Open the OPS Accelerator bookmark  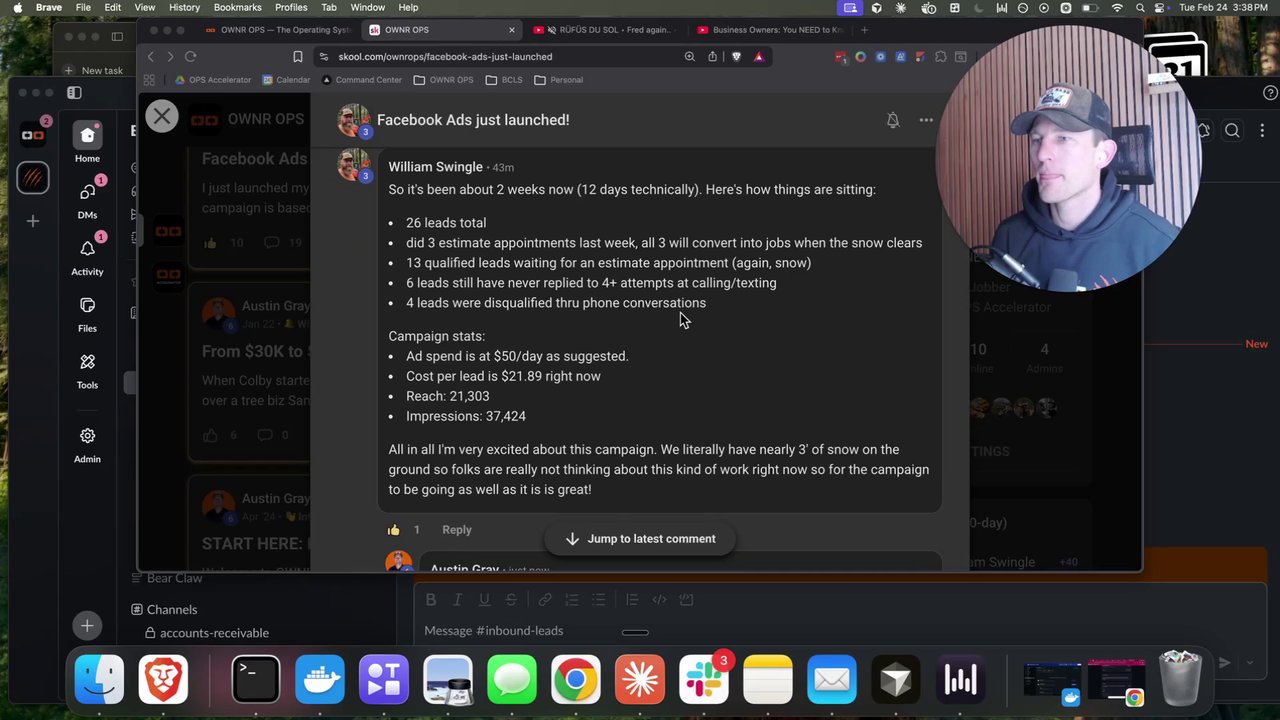click(x=212, y=80)
